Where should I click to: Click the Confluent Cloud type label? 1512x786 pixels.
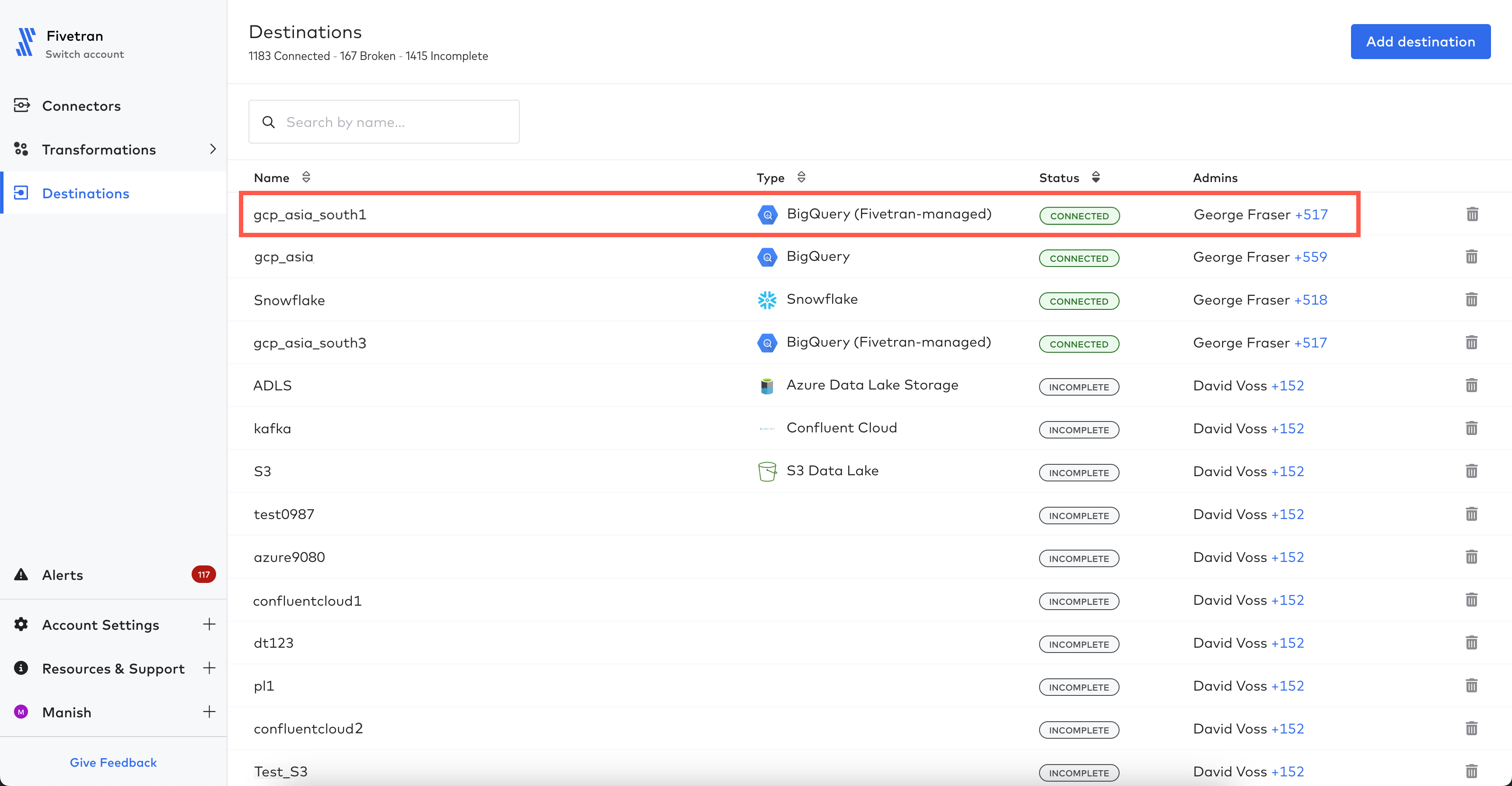[841, 427]
